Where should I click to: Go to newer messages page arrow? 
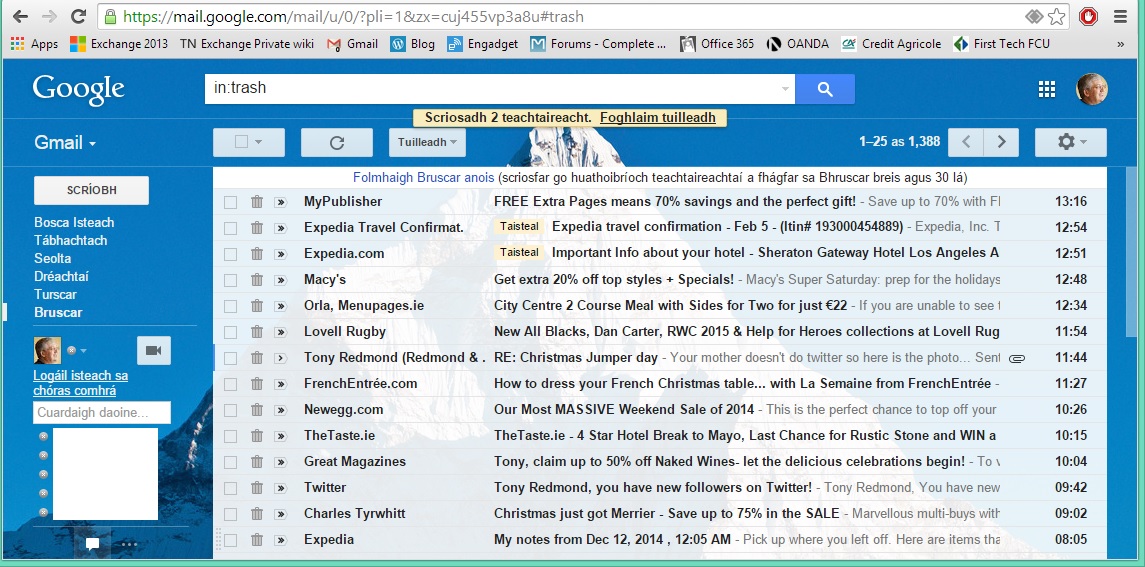tap(966, 142)
